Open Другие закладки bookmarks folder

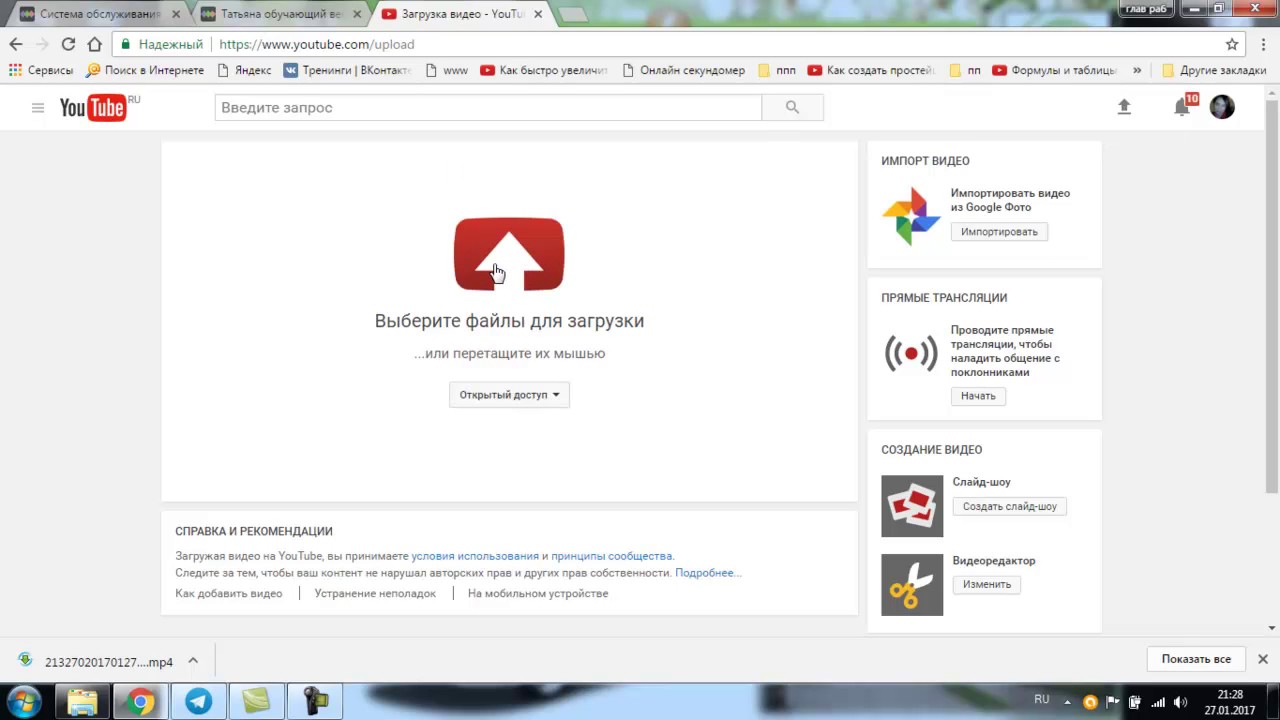(1214, 70)
